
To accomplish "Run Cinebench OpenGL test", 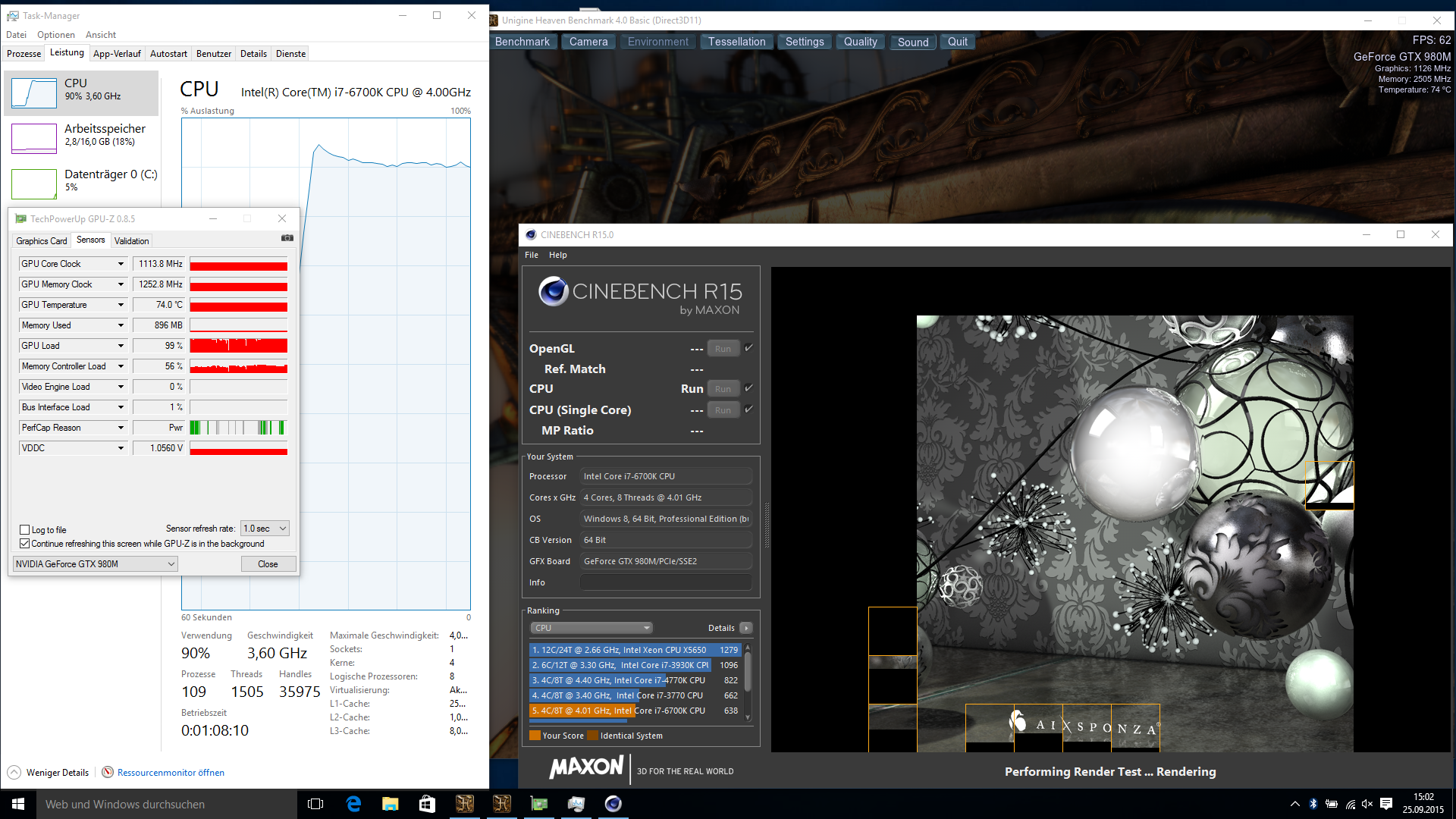I will click(x=723, y=349).
